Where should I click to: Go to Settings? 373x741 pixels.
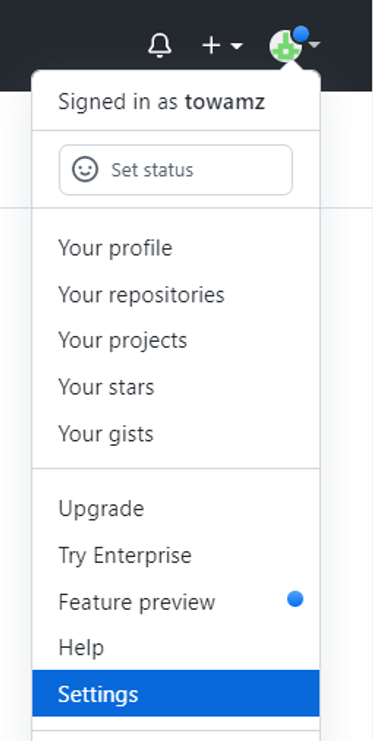click(176, 693)
